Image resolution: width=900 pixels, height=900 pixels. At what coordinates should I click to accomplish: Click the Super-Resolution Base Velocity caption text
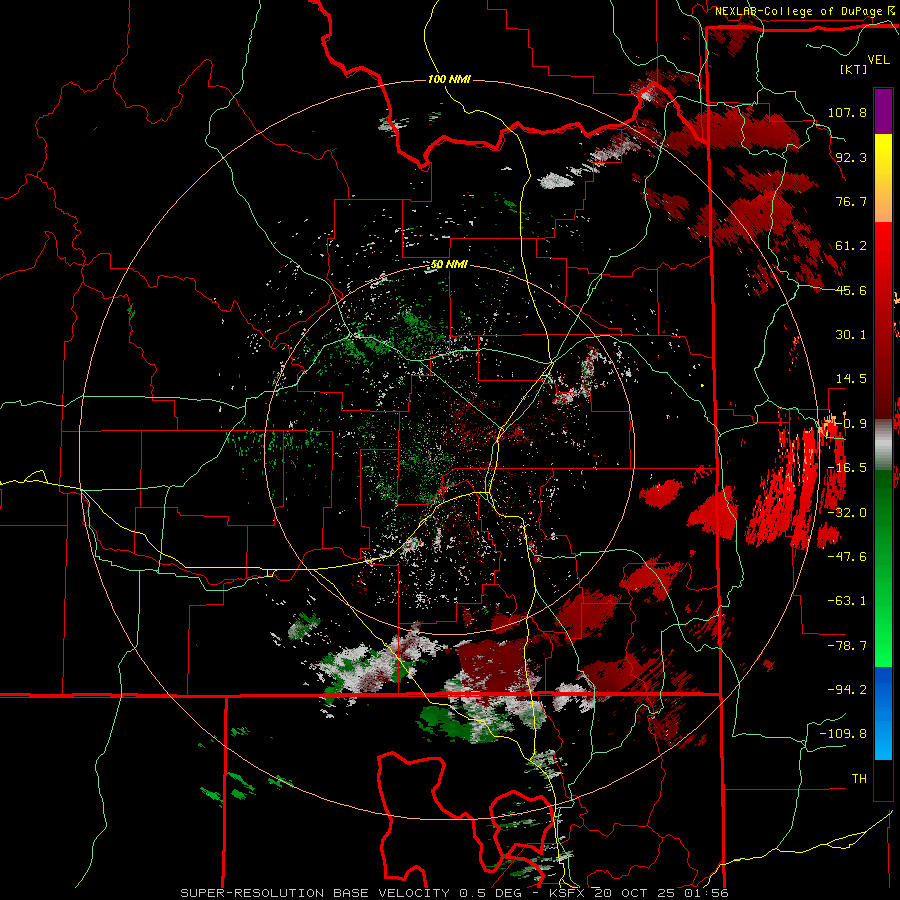[455, 893]
